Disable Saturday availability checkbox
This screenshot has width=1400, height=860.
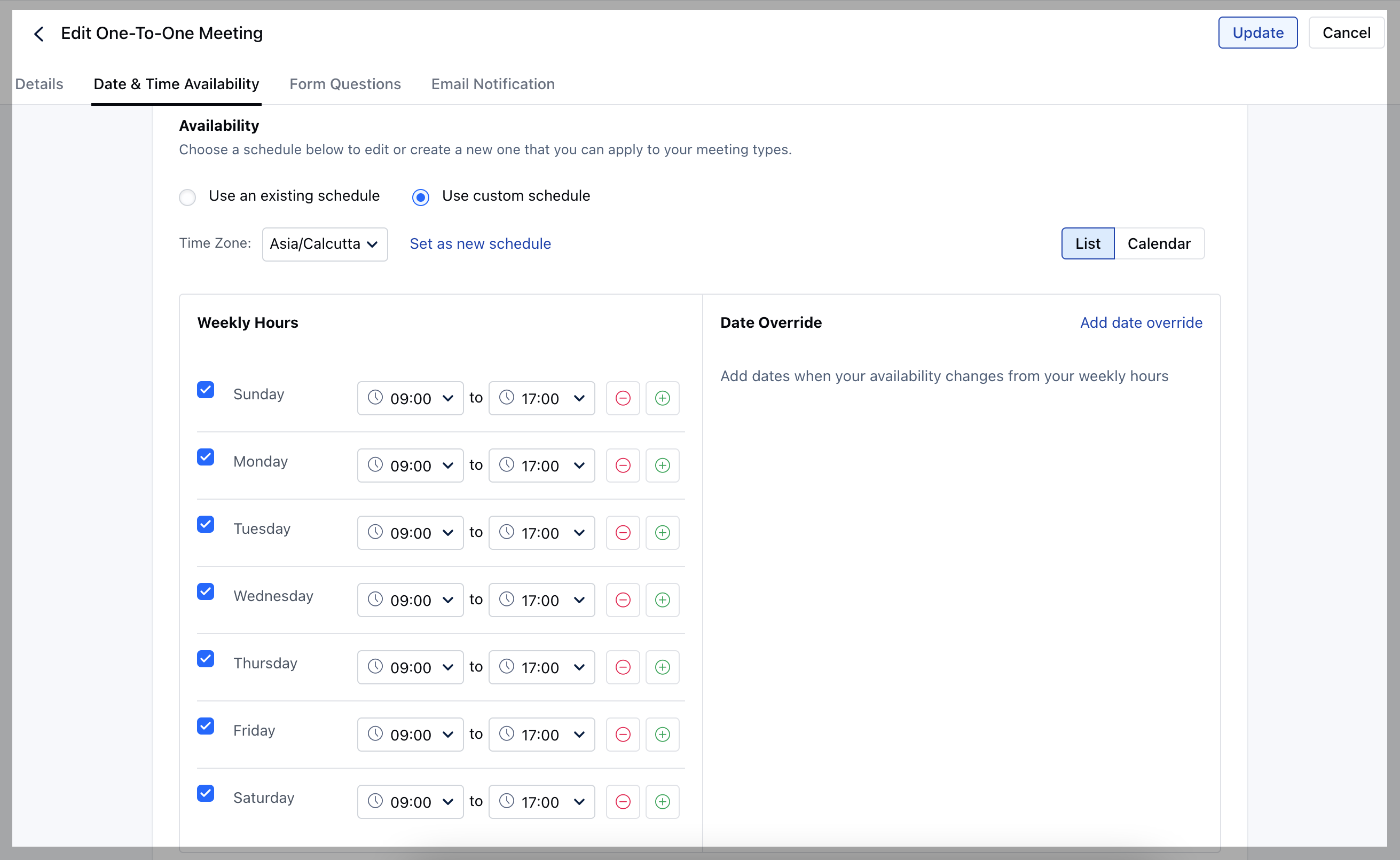[x=206, y=793]
